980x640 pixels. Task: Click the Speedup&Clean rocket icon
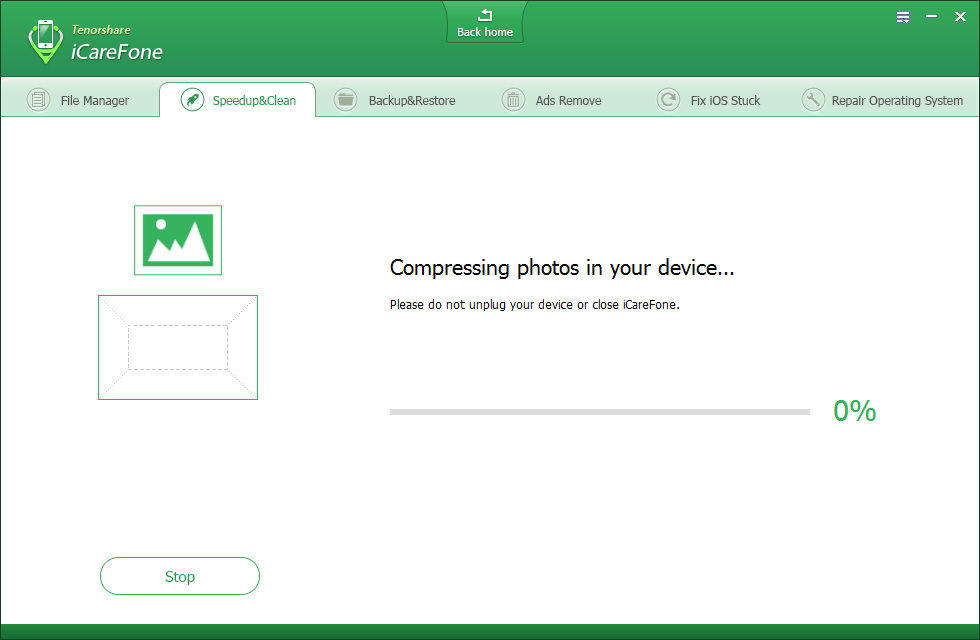pyautogui.click(x=192, y=100)
